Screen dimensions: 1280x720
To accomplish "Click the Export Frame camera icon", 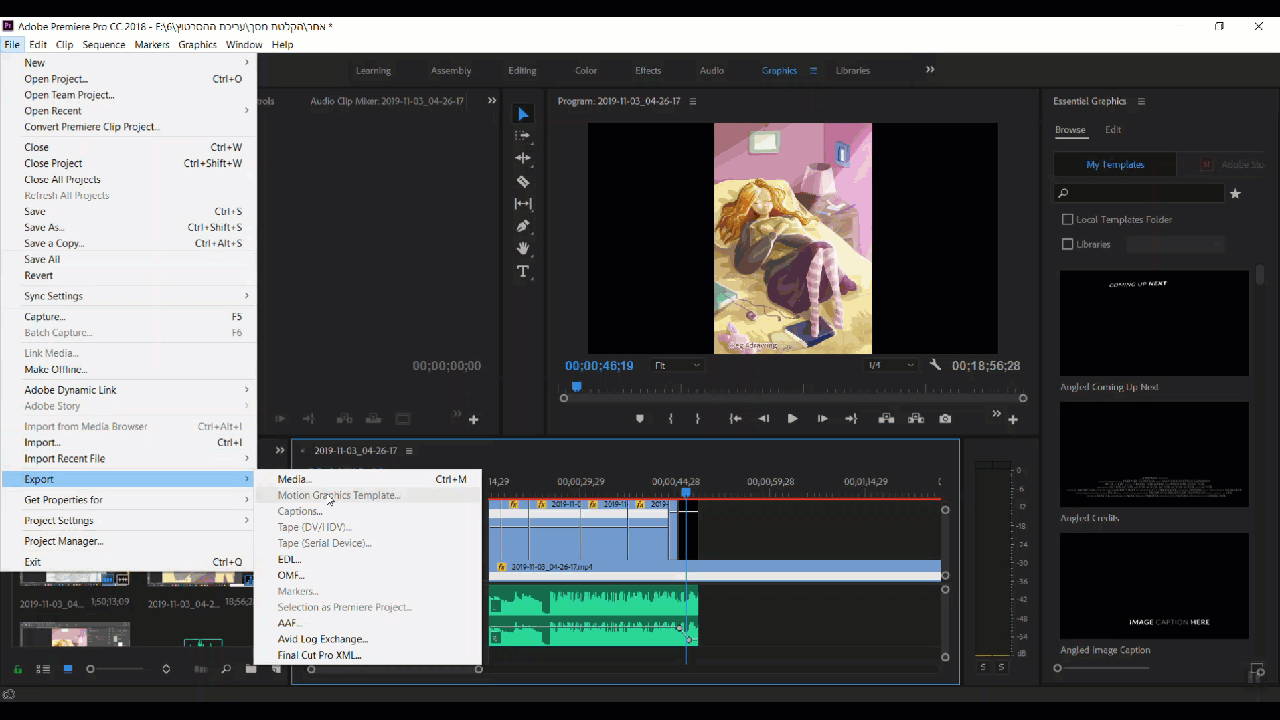I will click(x=945, y=419).
